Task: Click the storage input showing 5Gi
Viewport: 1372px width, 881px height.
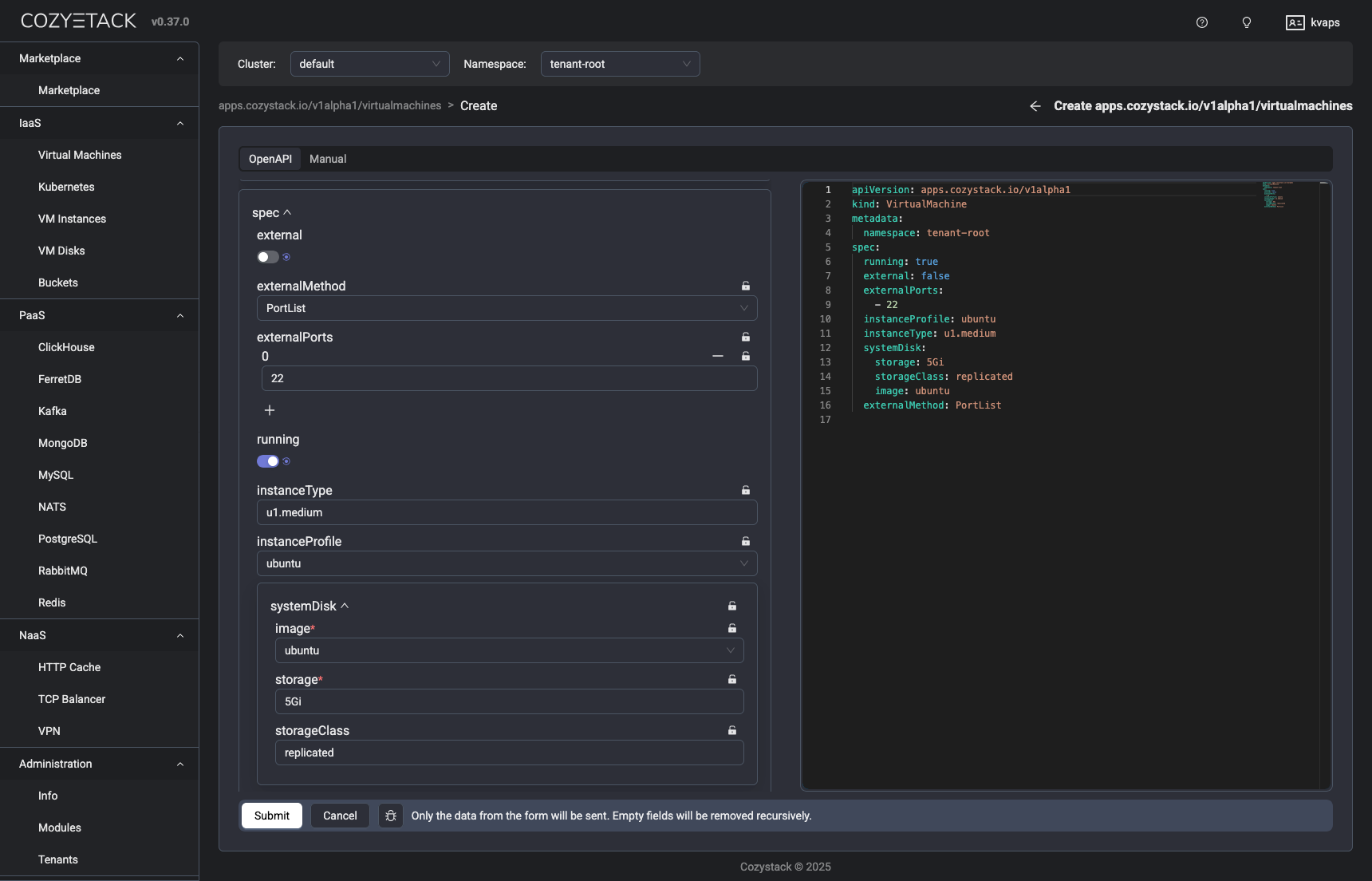Action: click(509, 701)
